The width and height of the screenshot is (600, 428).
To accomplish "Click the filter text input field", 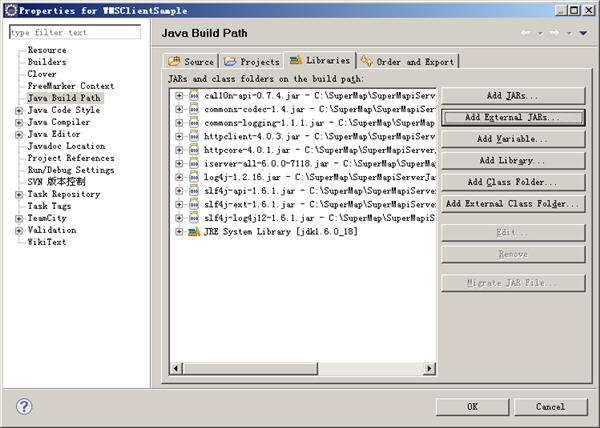I will tap(75, 32).
